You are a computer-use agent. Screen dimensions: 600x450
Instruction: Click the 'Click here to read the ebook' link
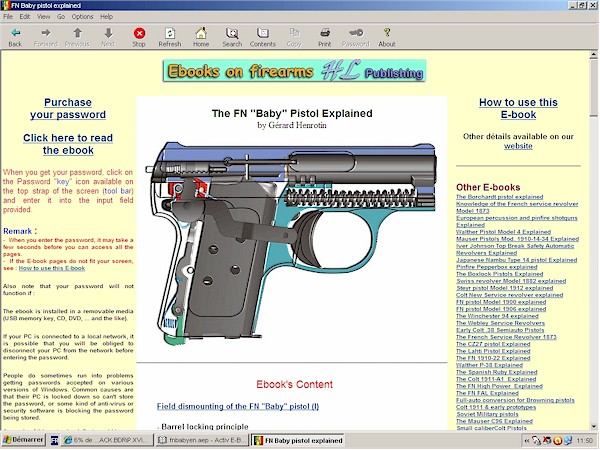(68, 144)
